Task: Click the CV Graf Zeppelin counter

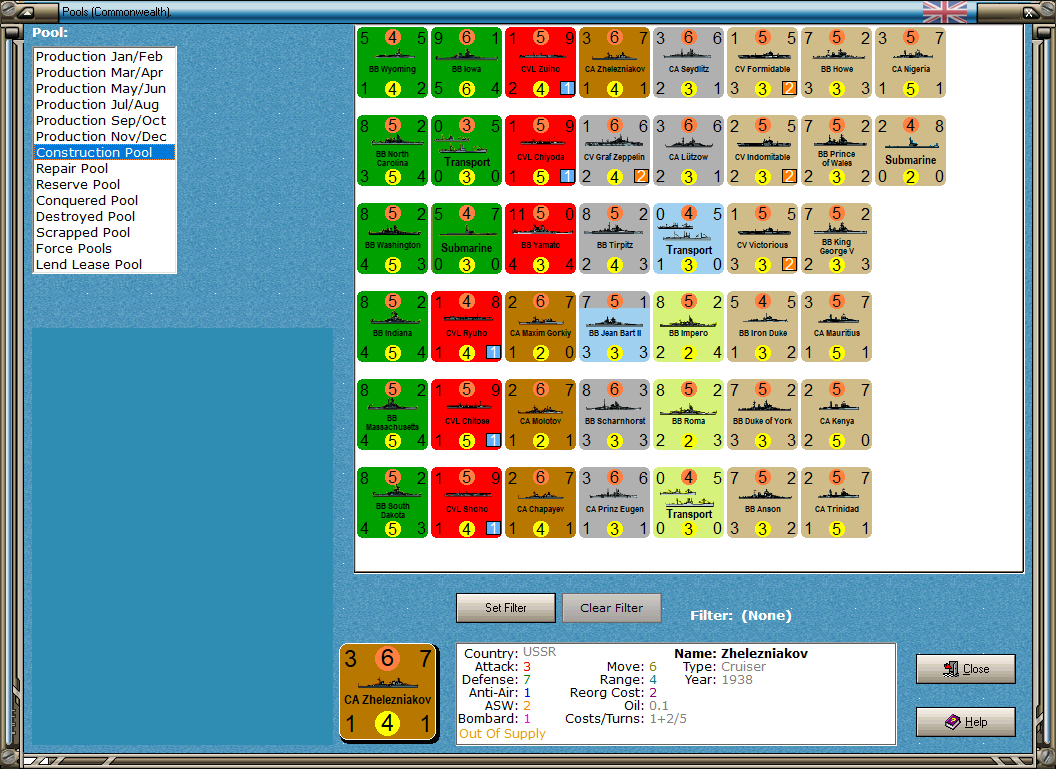Action: tap(615, 151)
